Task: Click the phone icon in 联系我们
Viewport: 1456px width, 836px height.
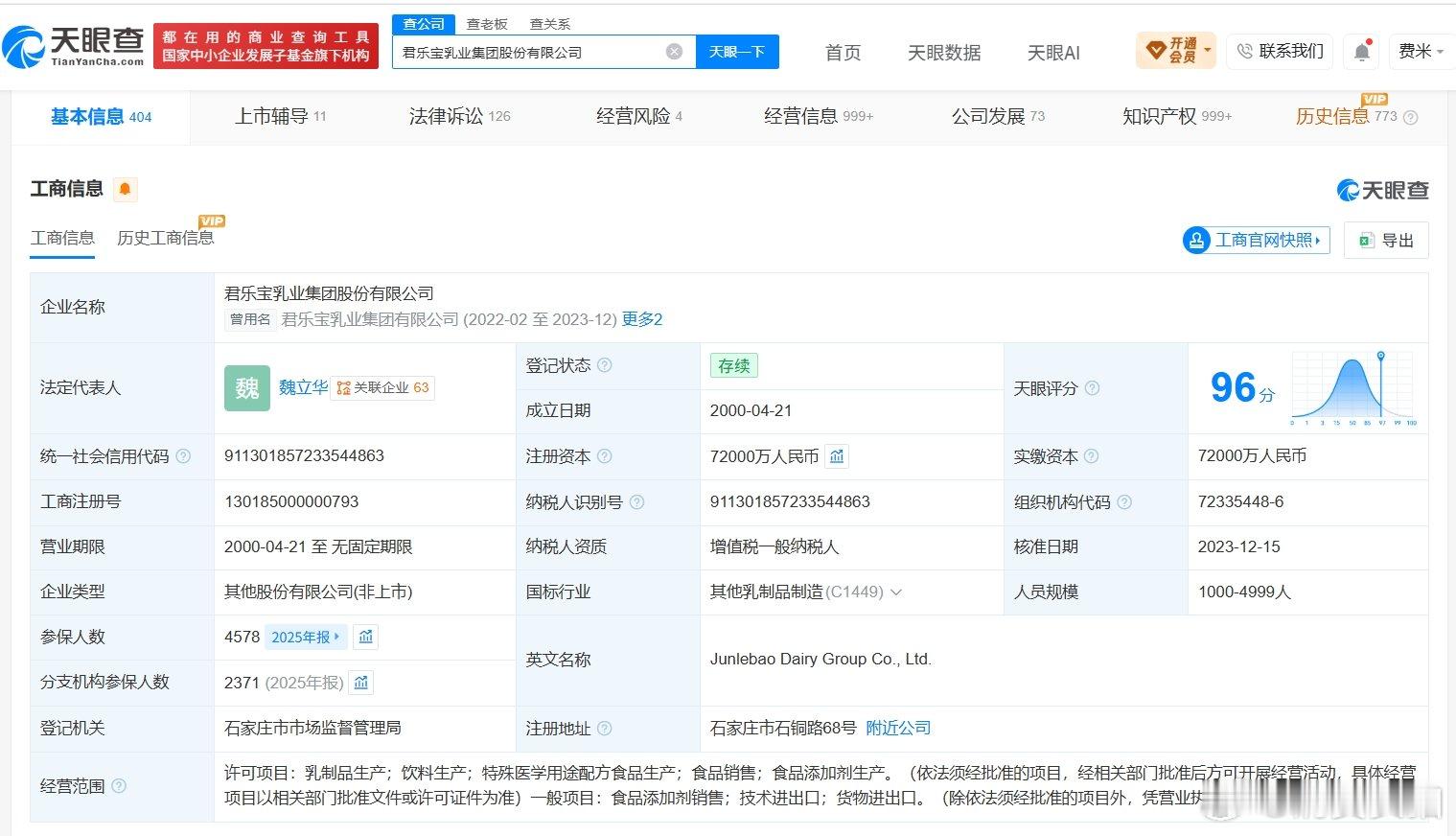Action: (1244, 51)
